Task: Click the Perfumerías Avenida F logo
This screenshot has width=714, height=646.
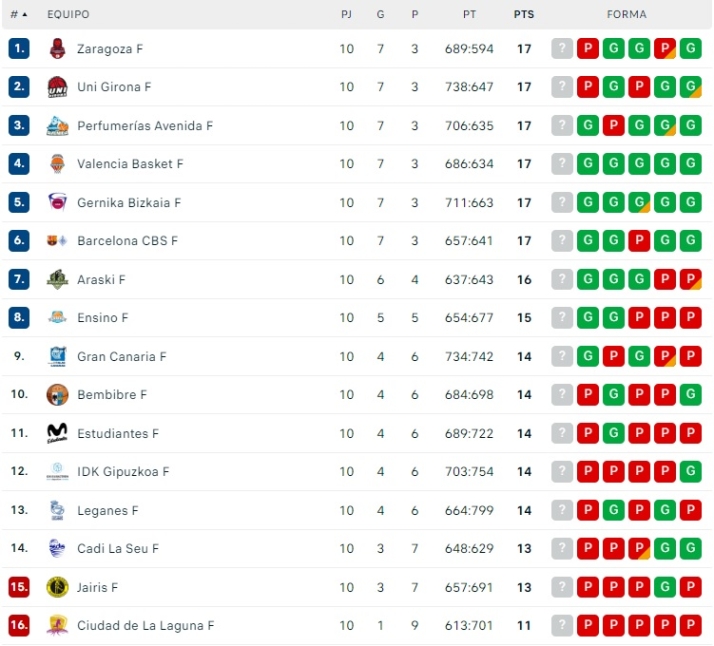Action: (57, 126)
